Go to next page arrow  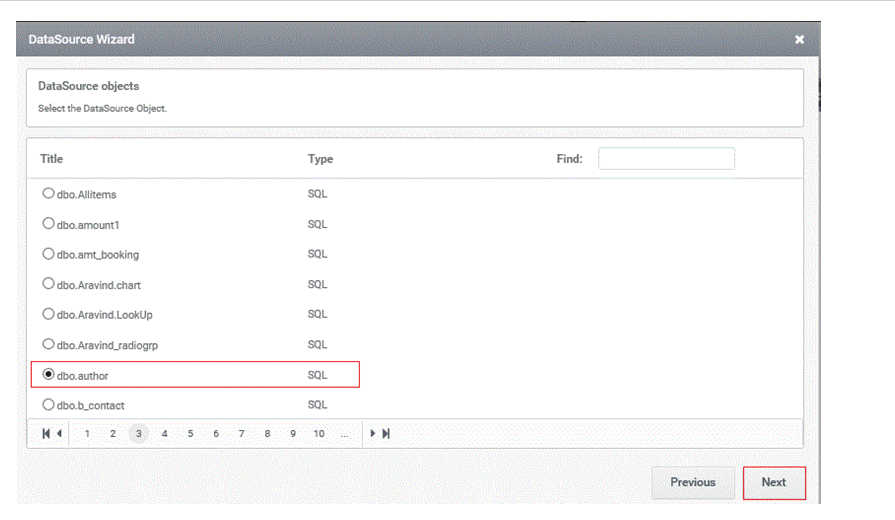click(373, 434)
